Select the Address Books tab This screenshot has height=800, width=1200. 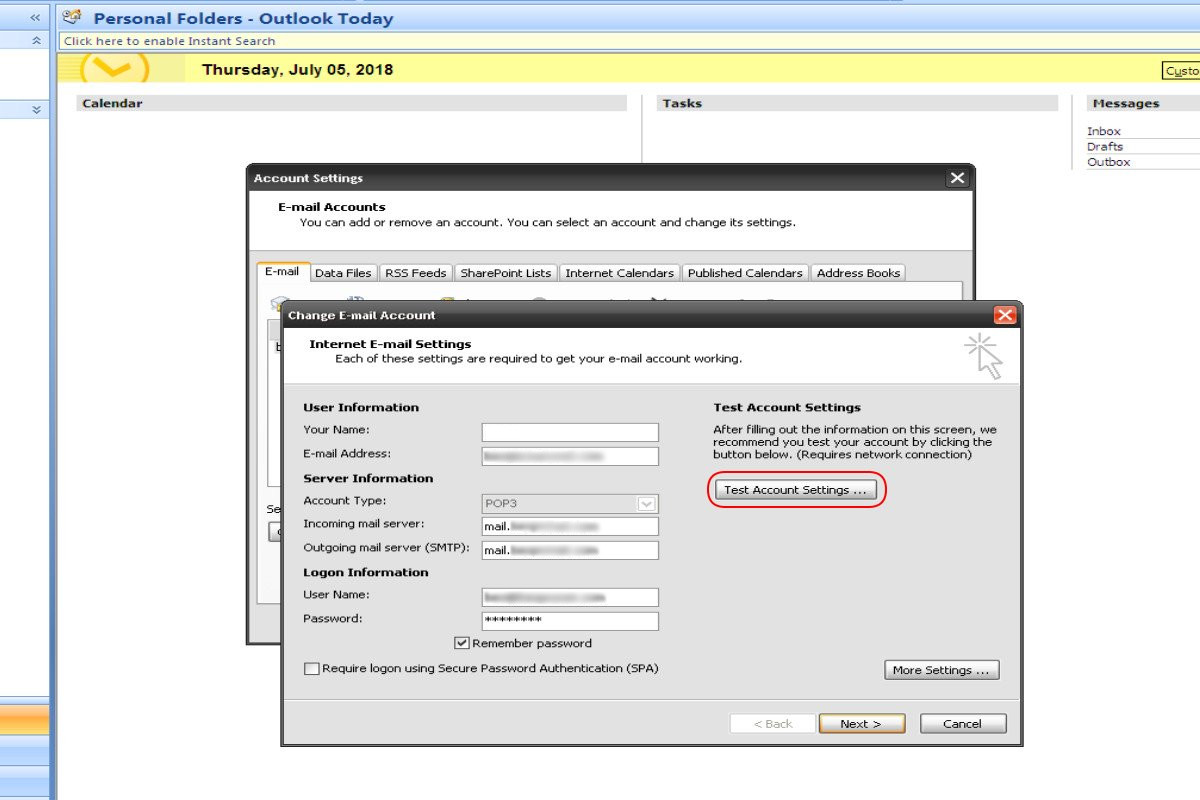point(858,273)
